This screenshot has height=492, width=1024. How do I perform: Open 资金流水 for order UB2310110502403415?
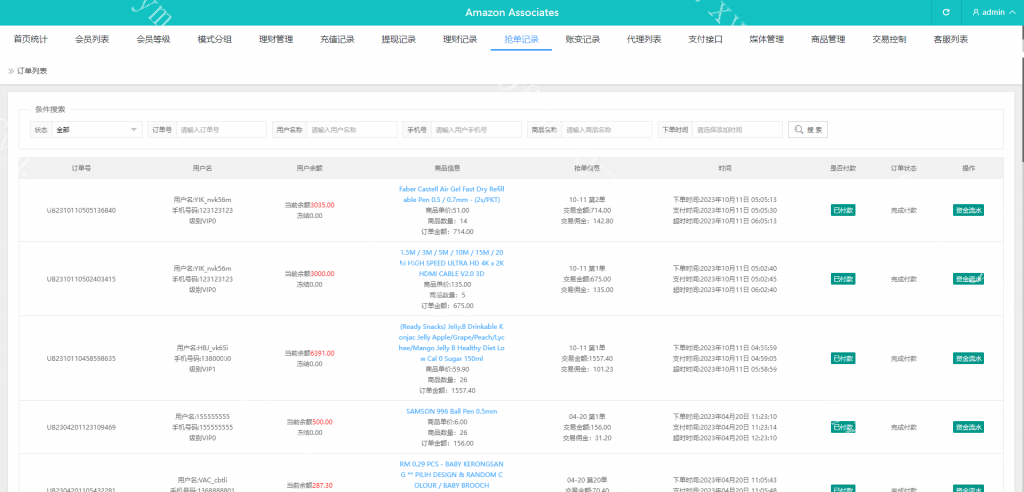coord(968,279)
